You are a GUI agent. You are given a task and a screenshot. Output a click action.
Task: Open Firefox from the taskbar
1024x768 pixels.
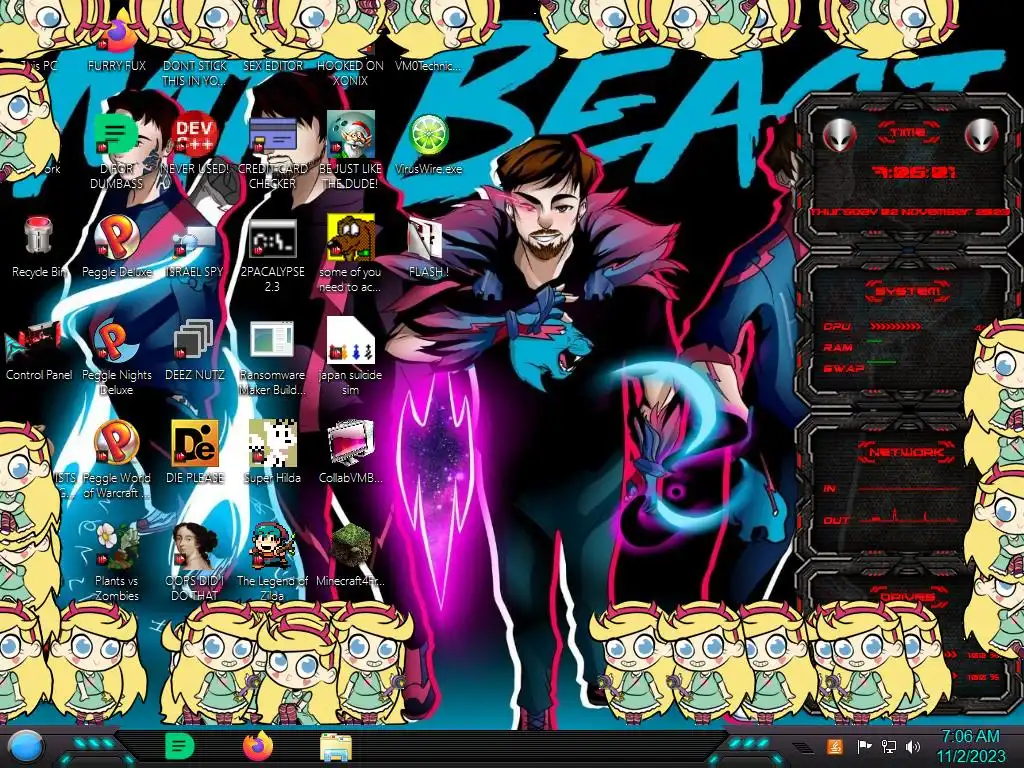tap(257, 746)
